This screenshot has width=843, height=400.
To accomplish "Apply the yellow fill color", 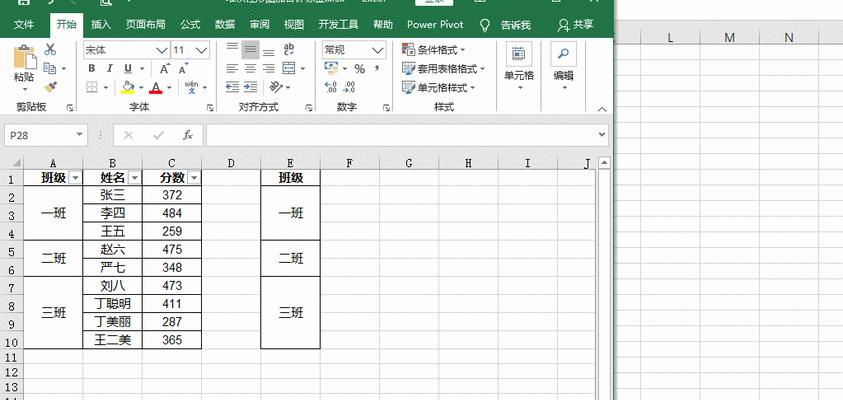I will (x=128, y=87).
